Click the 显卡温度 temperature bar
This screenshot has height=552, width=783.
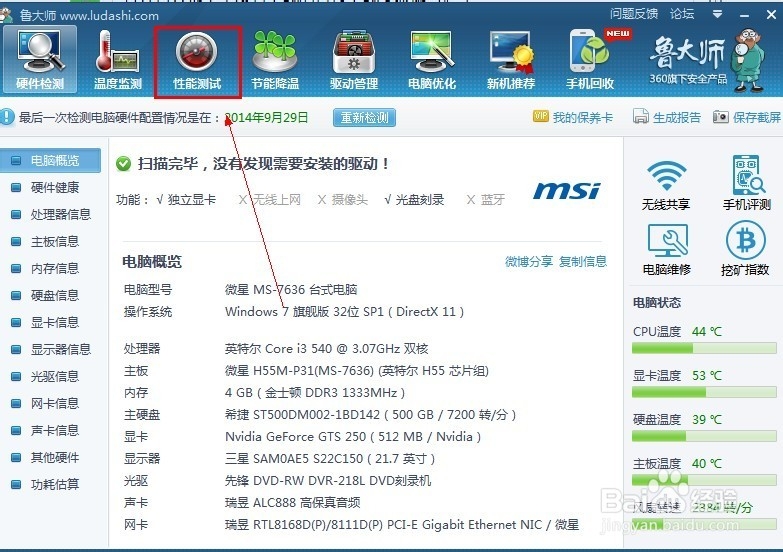(x=704, y=392)
